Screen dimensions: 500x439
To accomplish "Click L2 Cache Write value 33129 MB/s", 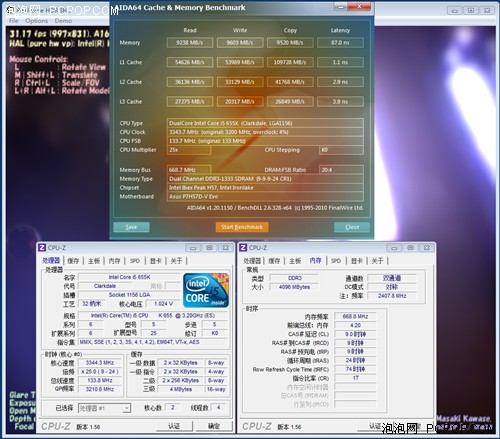I will [x=240, y=82].
